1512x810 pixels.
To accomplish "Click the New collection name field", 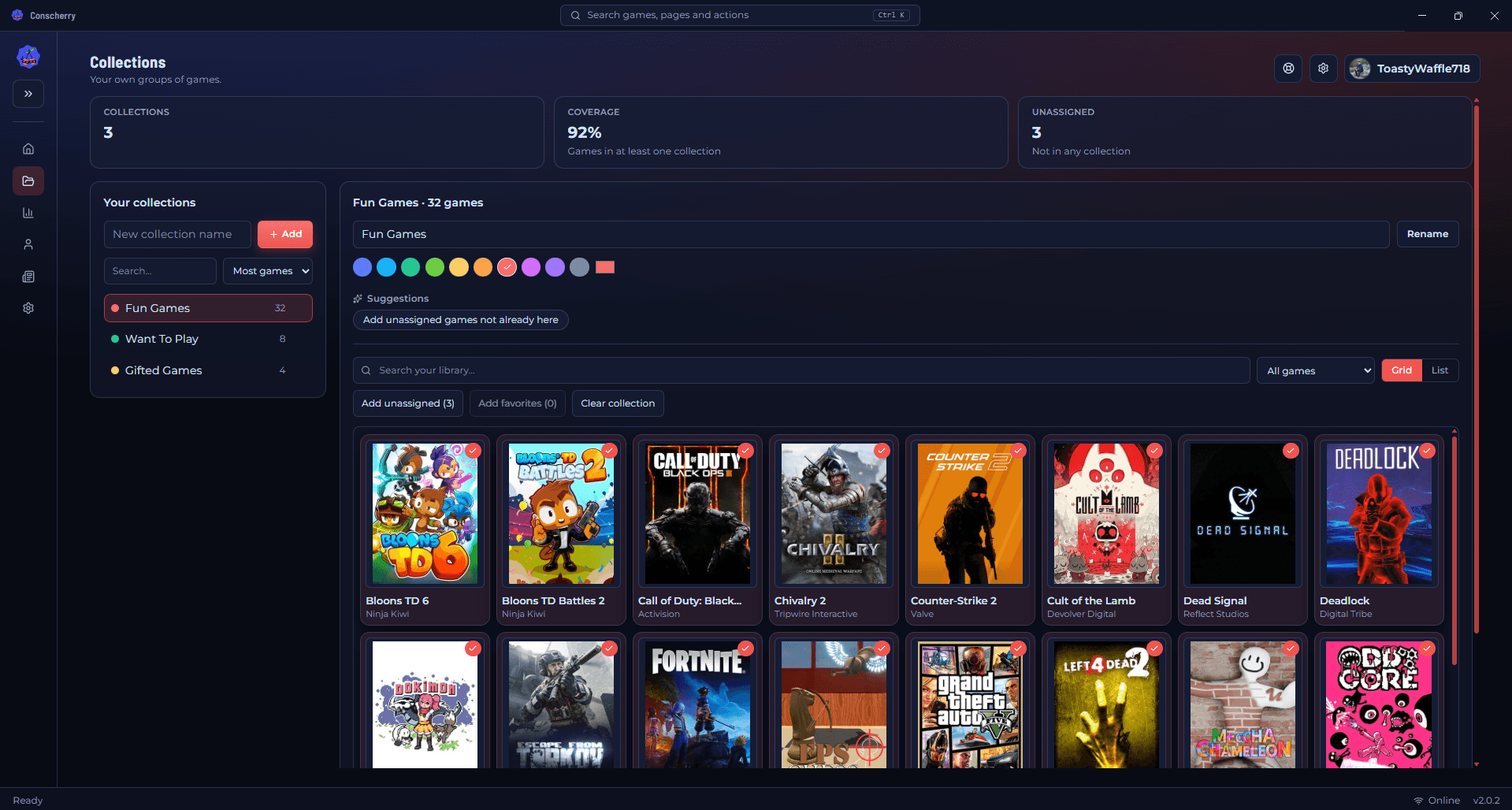I will point(177,234).
